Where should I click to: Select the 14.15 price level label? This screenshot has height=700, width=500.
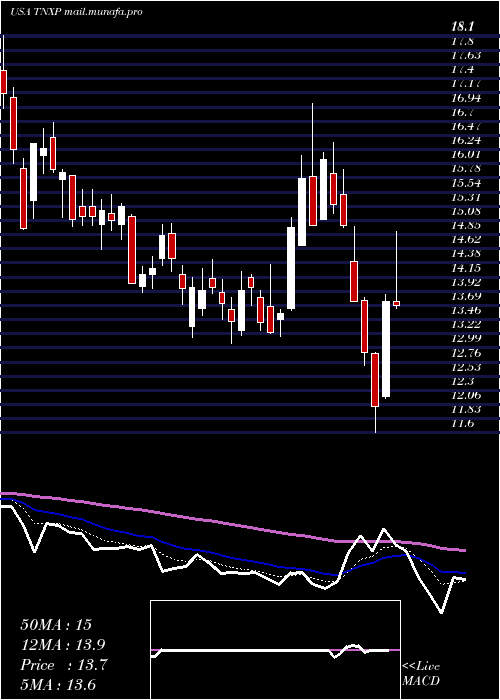pyautogui.click(x=466, y=268)
